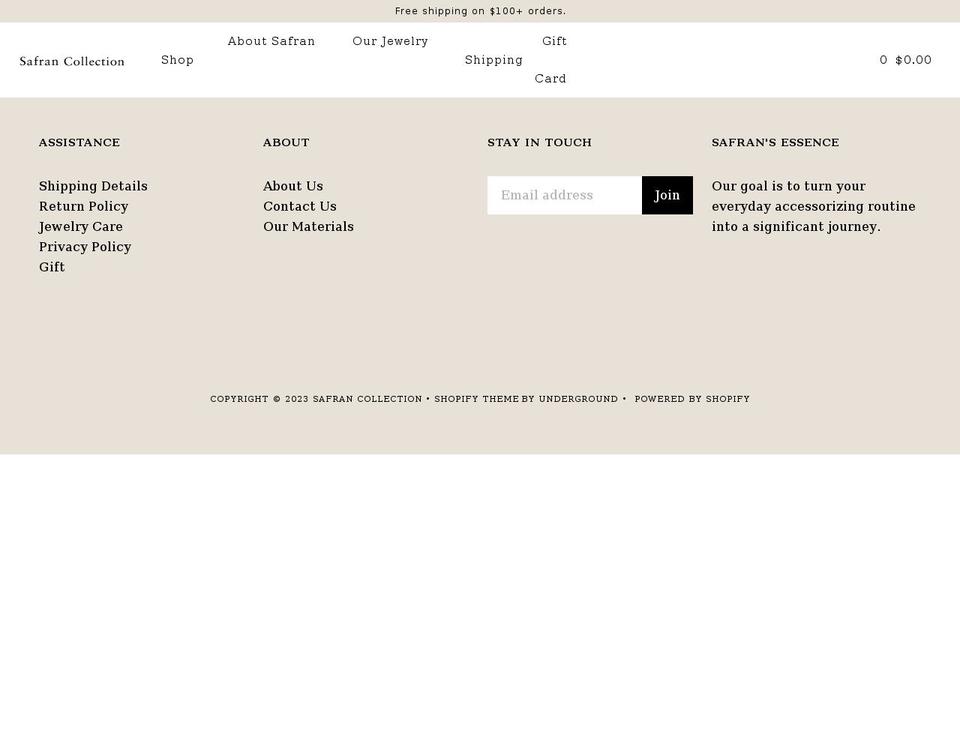Open the Shop menu

177,59
